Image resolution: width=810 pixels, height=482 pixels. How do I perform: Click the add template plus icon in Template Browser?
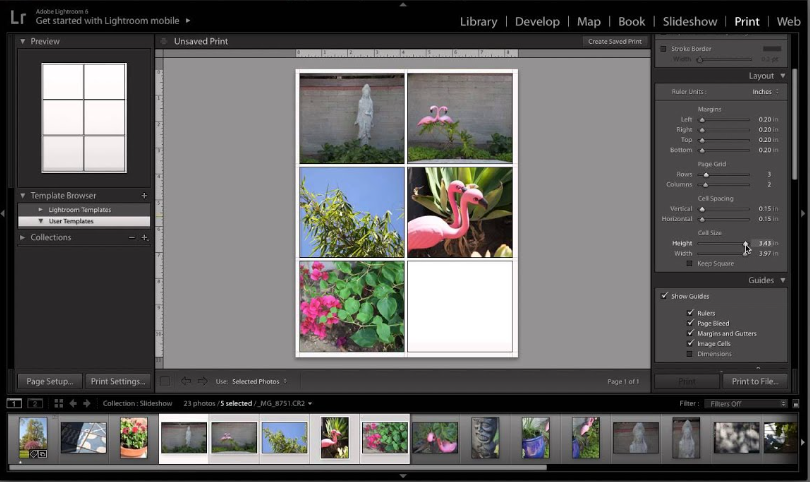144,196
